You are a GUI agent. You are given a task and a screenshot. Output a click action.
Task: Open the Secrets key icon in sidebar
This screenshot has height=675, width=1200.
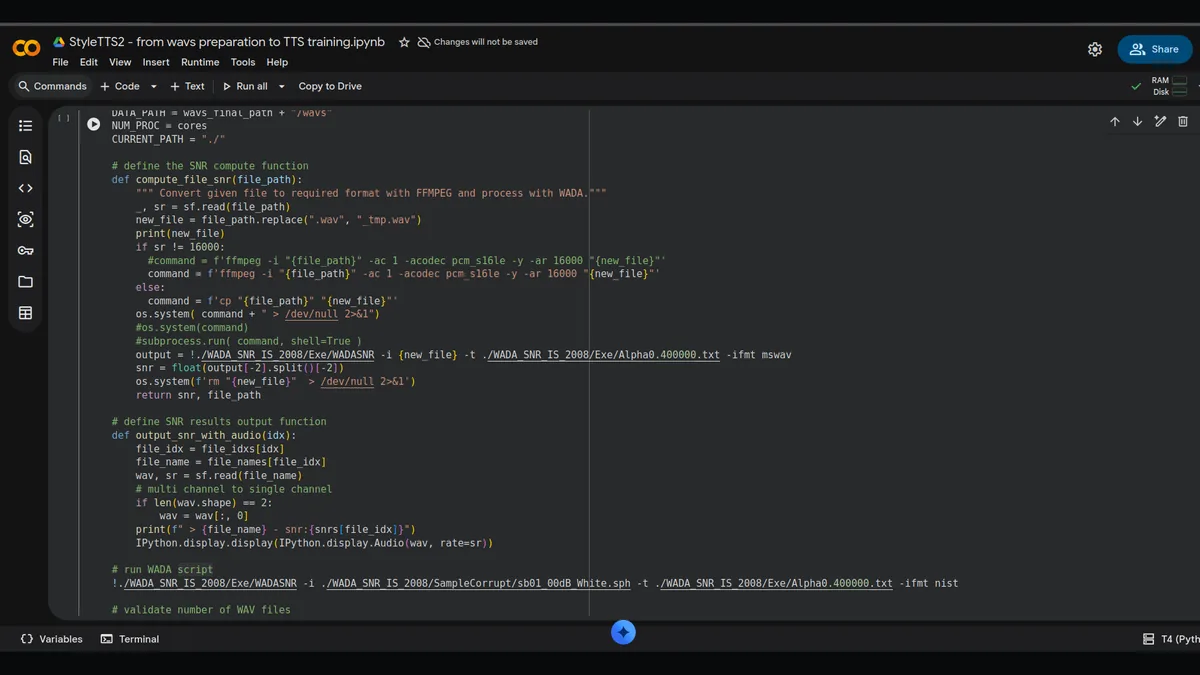(26, 250)
